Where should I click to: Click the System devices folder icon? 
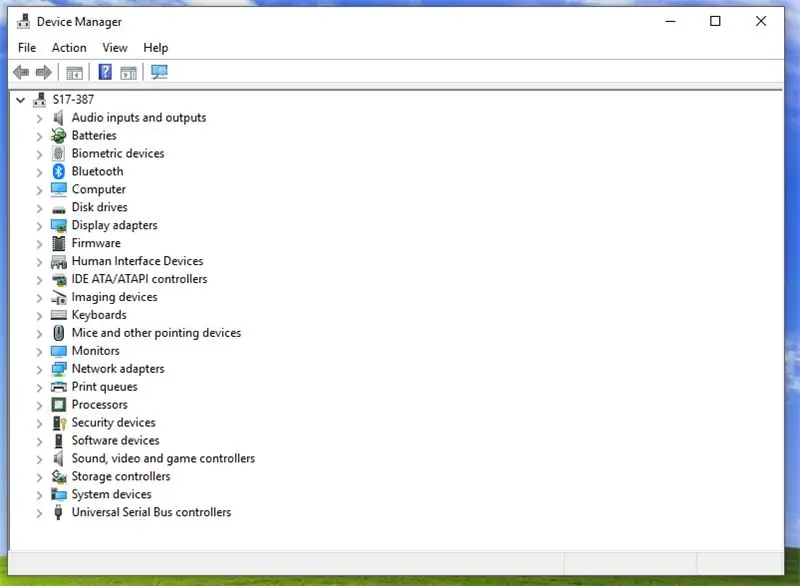click(59, 494)
